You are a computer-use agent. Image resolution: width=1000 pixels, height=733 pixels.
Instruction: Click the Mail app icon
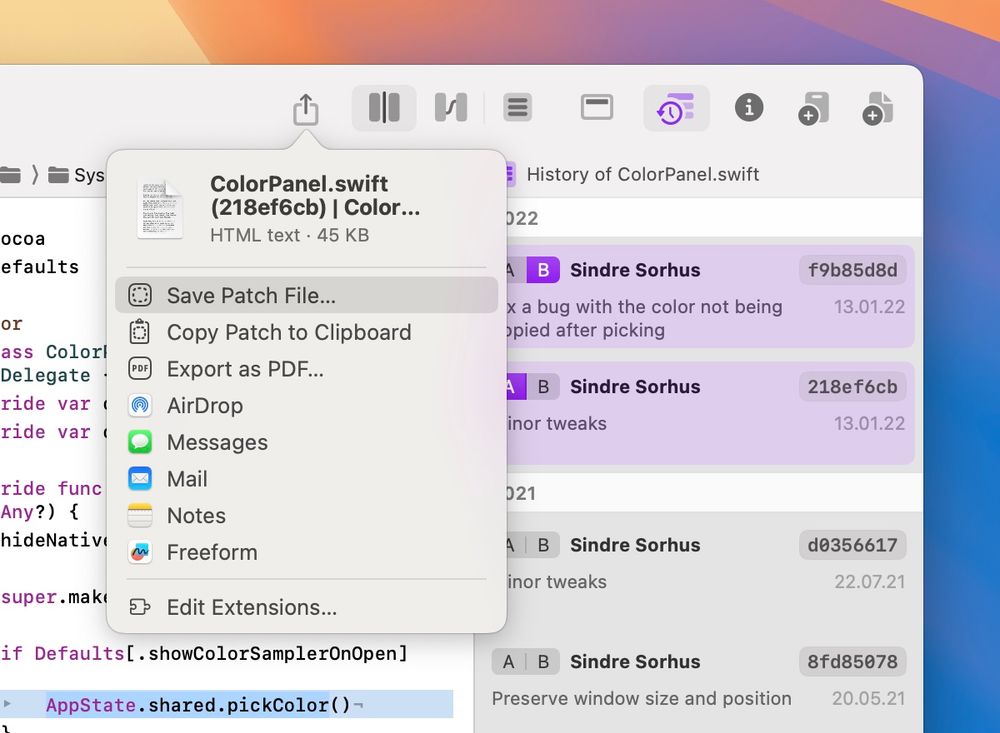click(140, 479)
